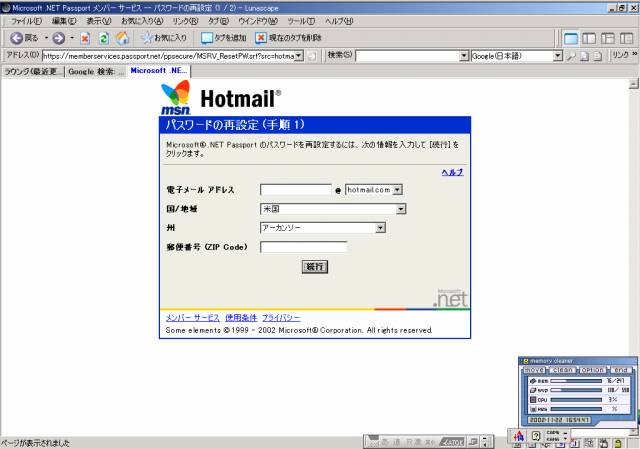The height and width of the screenshot is (449, 640).
Task: Click the Continue (続行) button
Action: [315, 267]
